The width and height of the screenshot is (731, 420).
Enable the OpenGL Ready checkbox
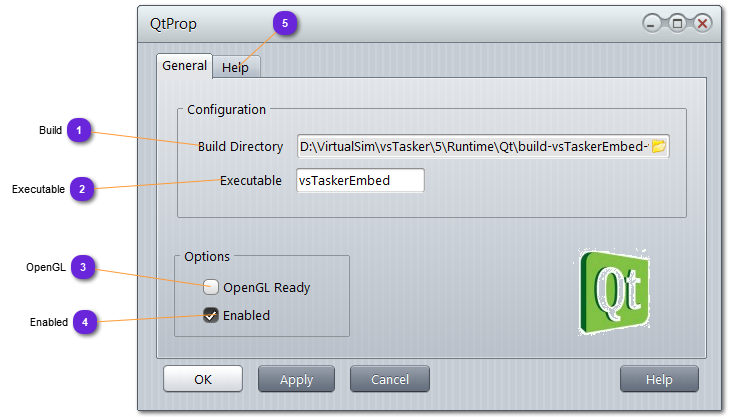click(x=211, y=287)
